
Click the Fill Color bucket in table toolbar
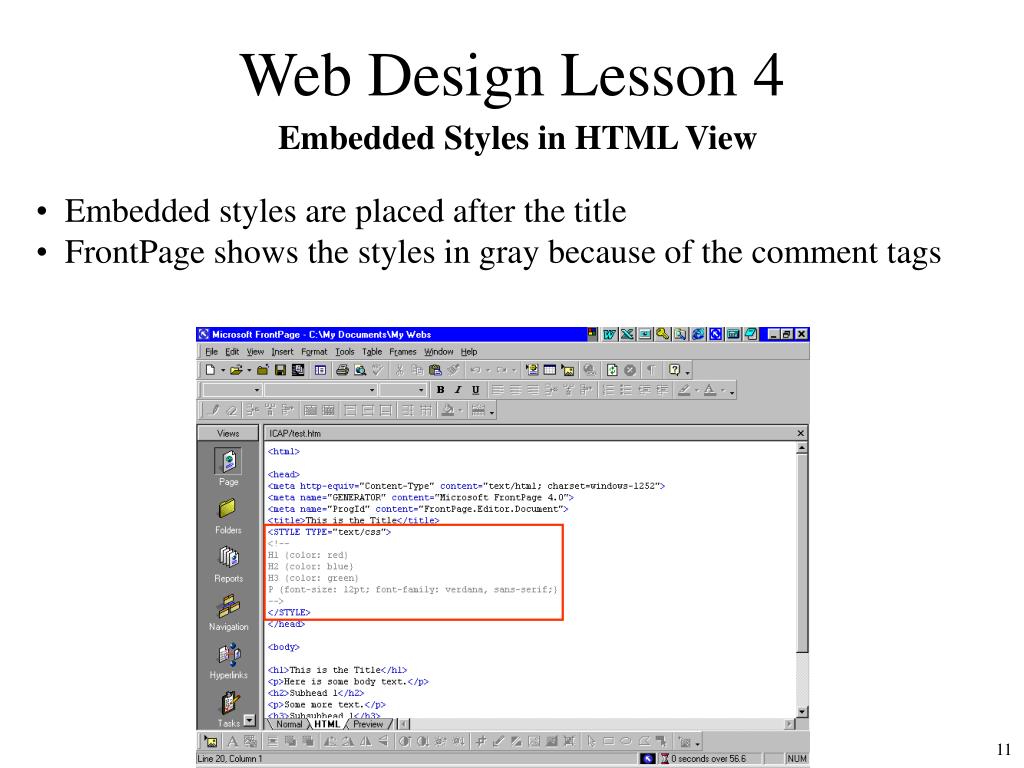(x=448, y=410)
